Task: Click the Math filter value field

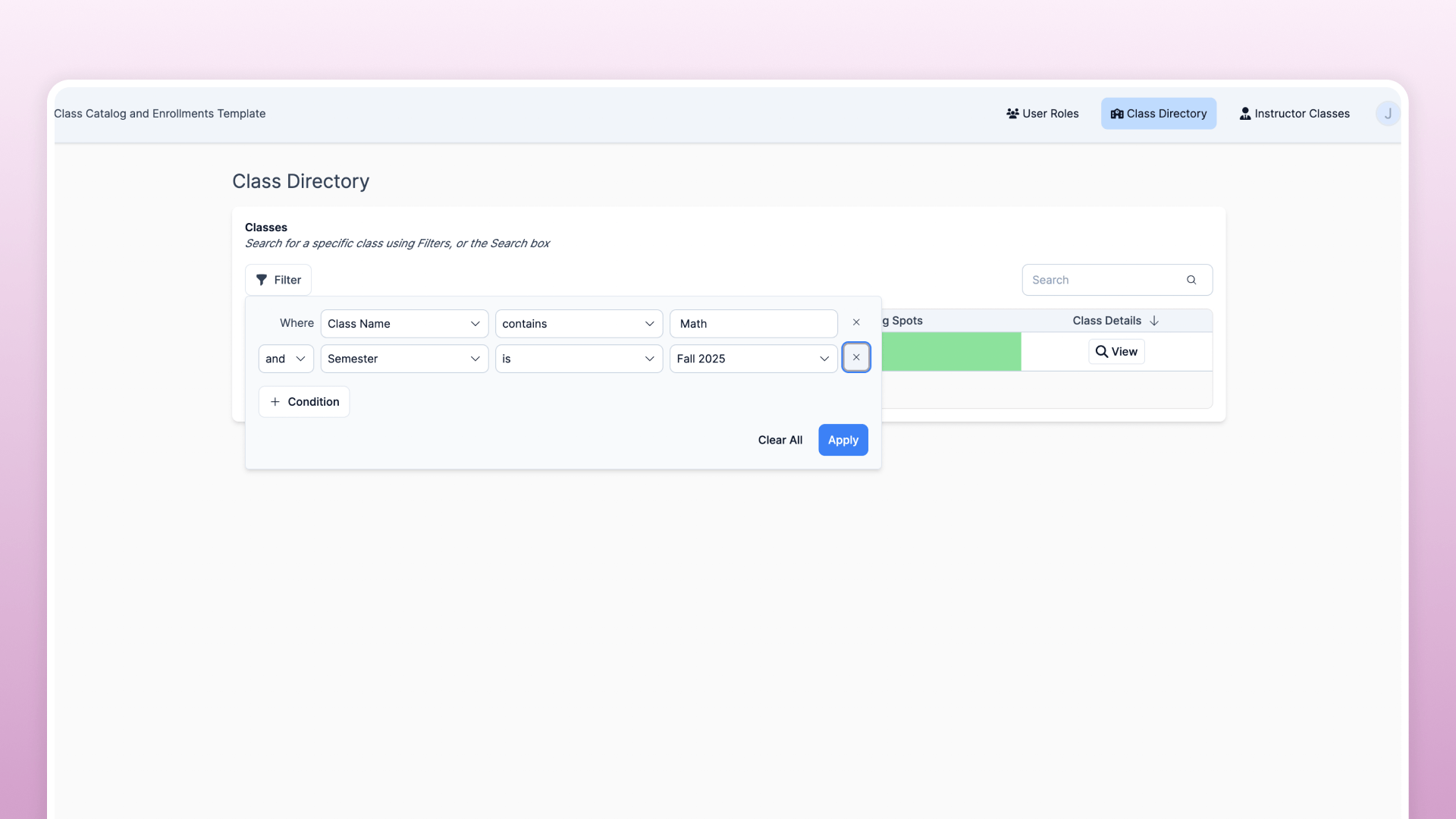Action: pos(753,324)
